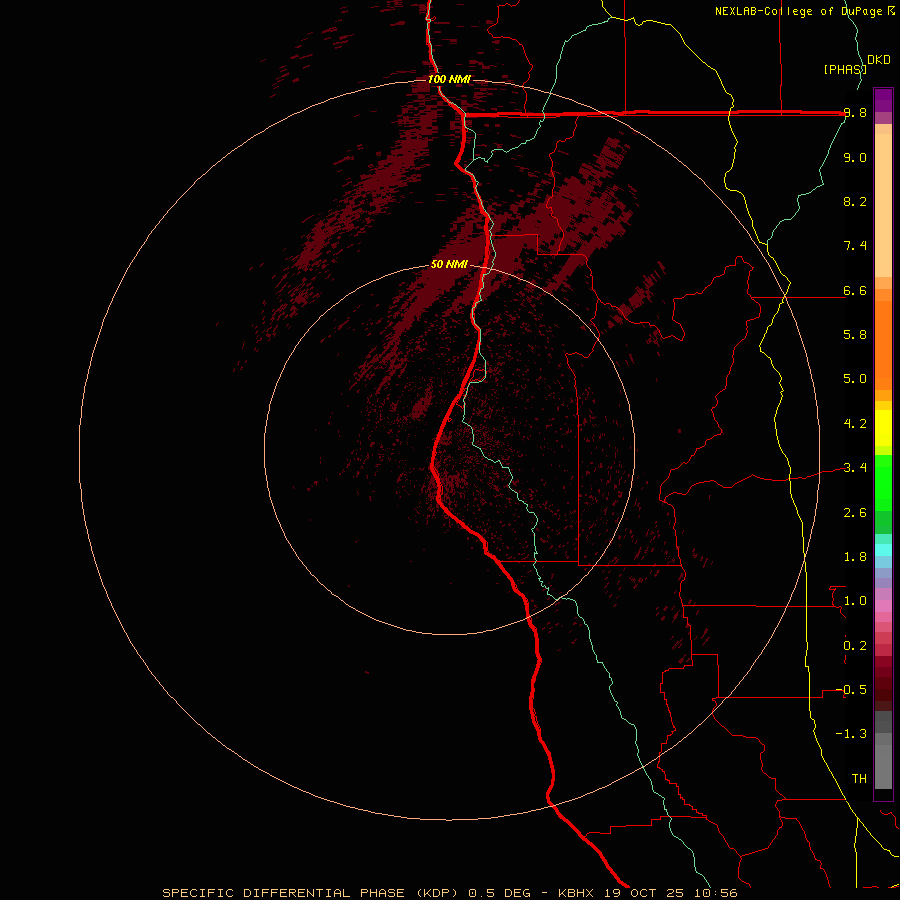The height and width of the screenshot is (900, 900).
Task: Click the 4.2 scale value
Action: pos(855,424)
